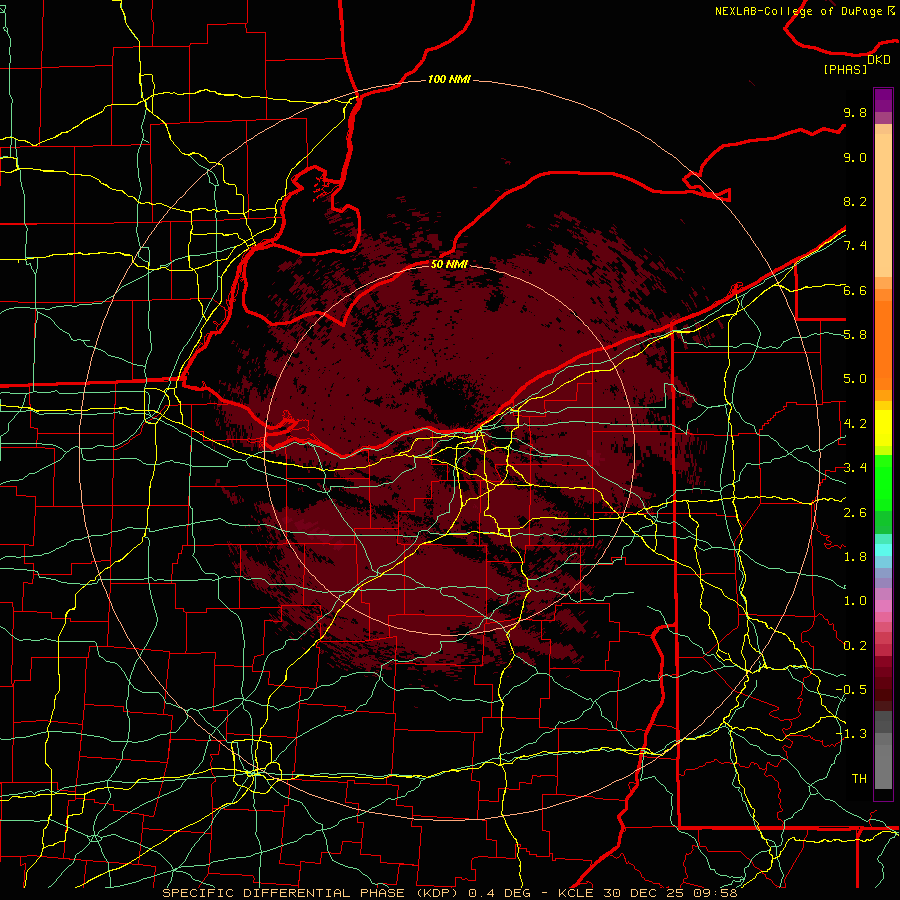
Task: Click the 0.4 DEG elevation text
Action: pyautogui.click(x=498, y=893)
